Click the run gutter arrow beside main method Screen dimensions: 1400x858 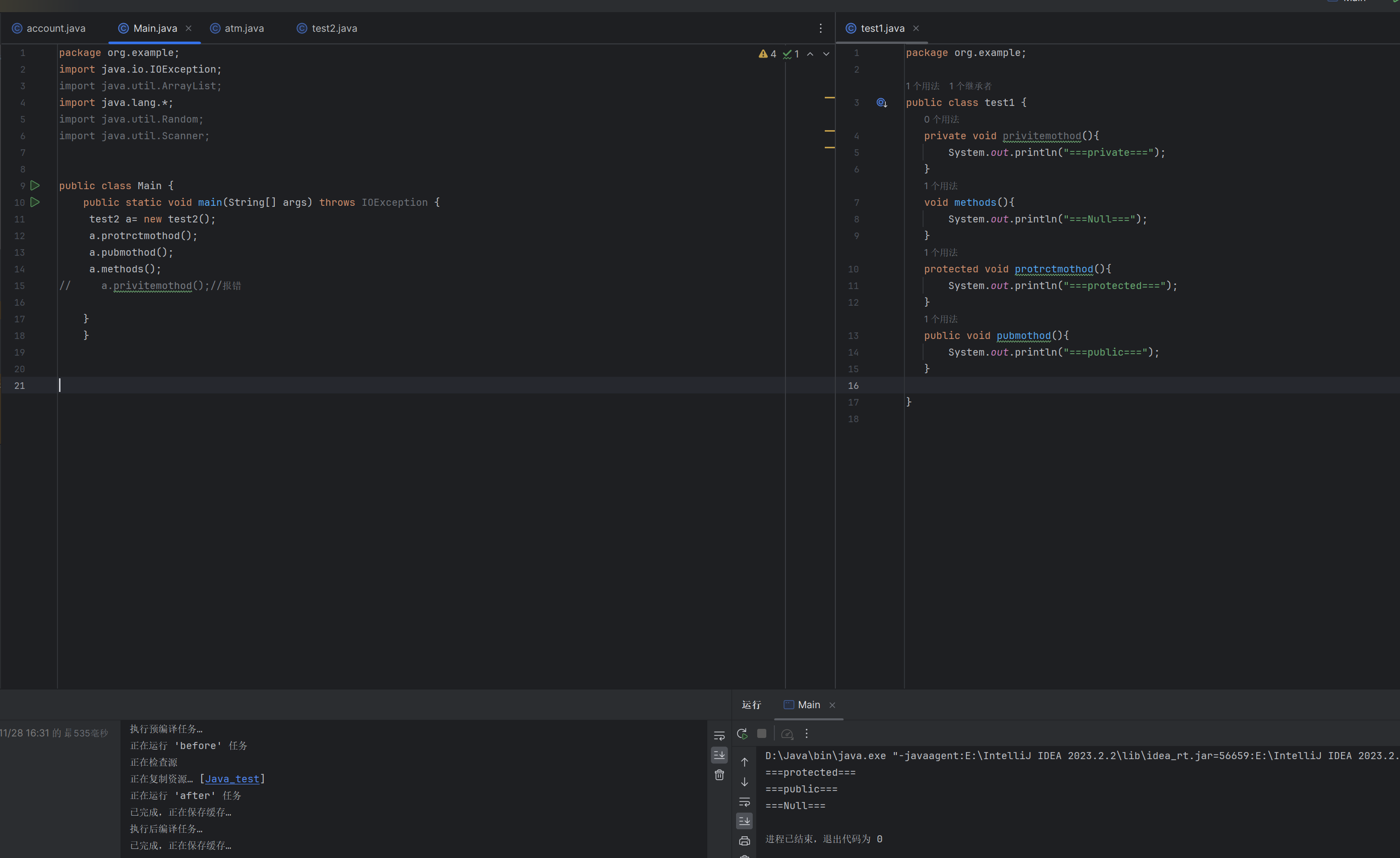(35, 202)
